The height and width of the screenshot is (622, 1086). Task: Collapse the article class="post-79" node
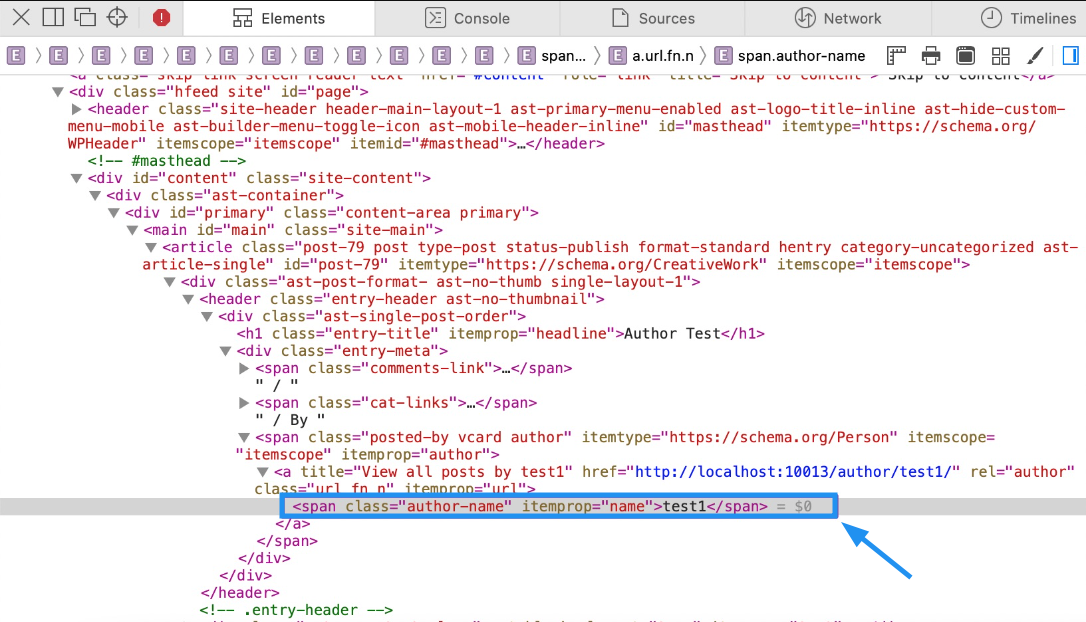[x=151, y=247]
